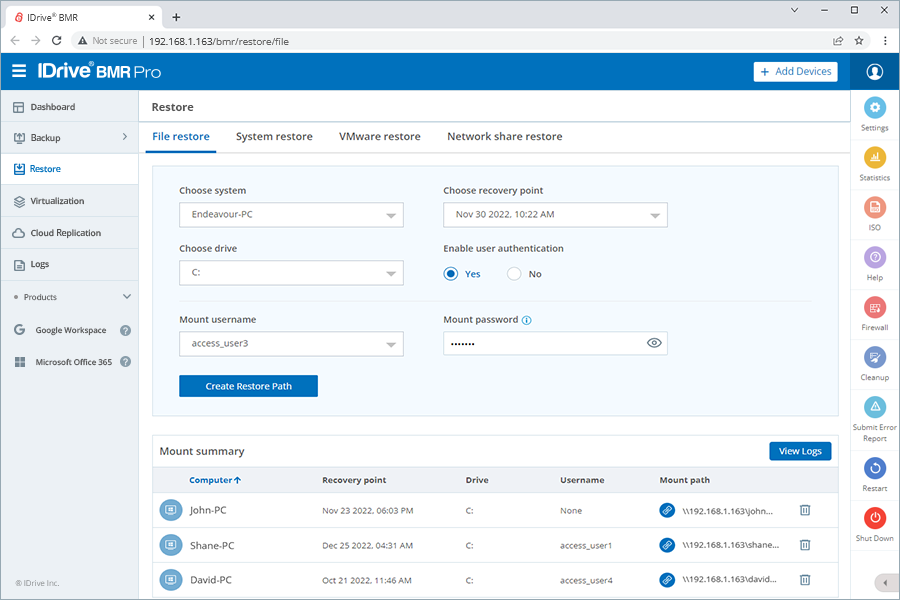Click the access_user1 username cell
Image resolution: width=900 pixels, height=600 pixels.
click(x=586, y=545)
